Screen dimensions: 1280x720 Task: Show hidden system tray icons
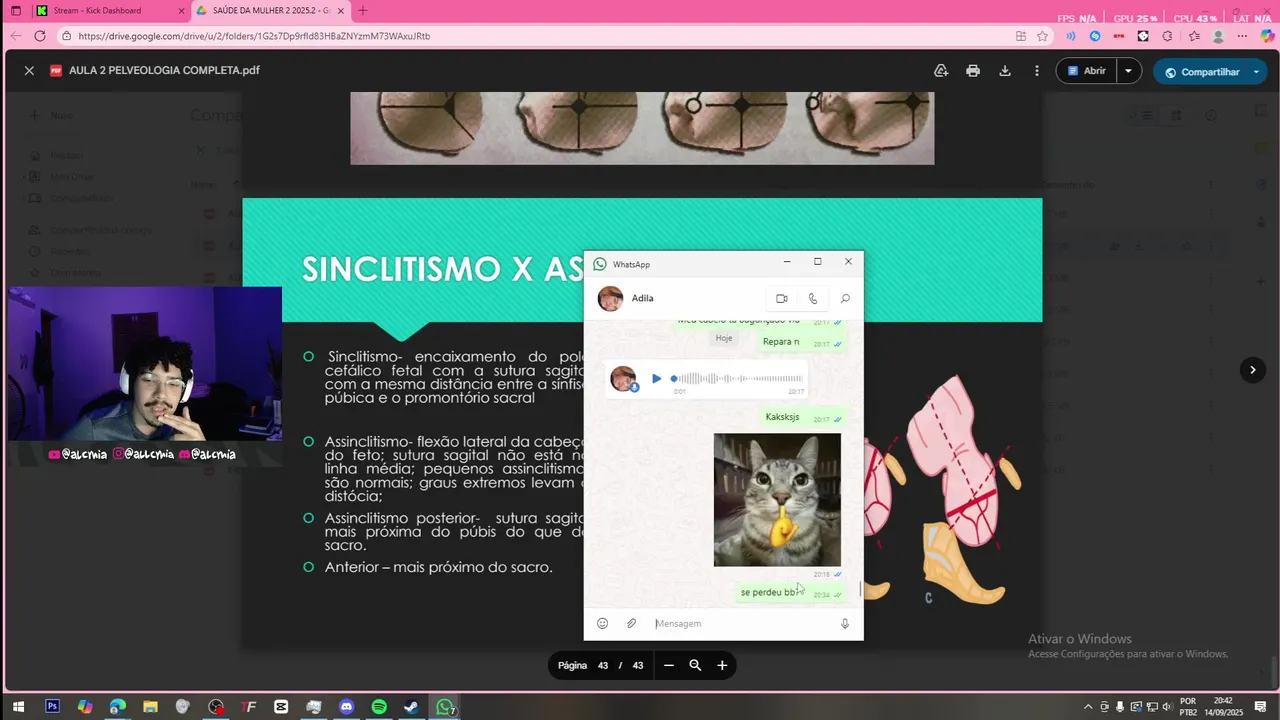click(x=1088, y=707)
